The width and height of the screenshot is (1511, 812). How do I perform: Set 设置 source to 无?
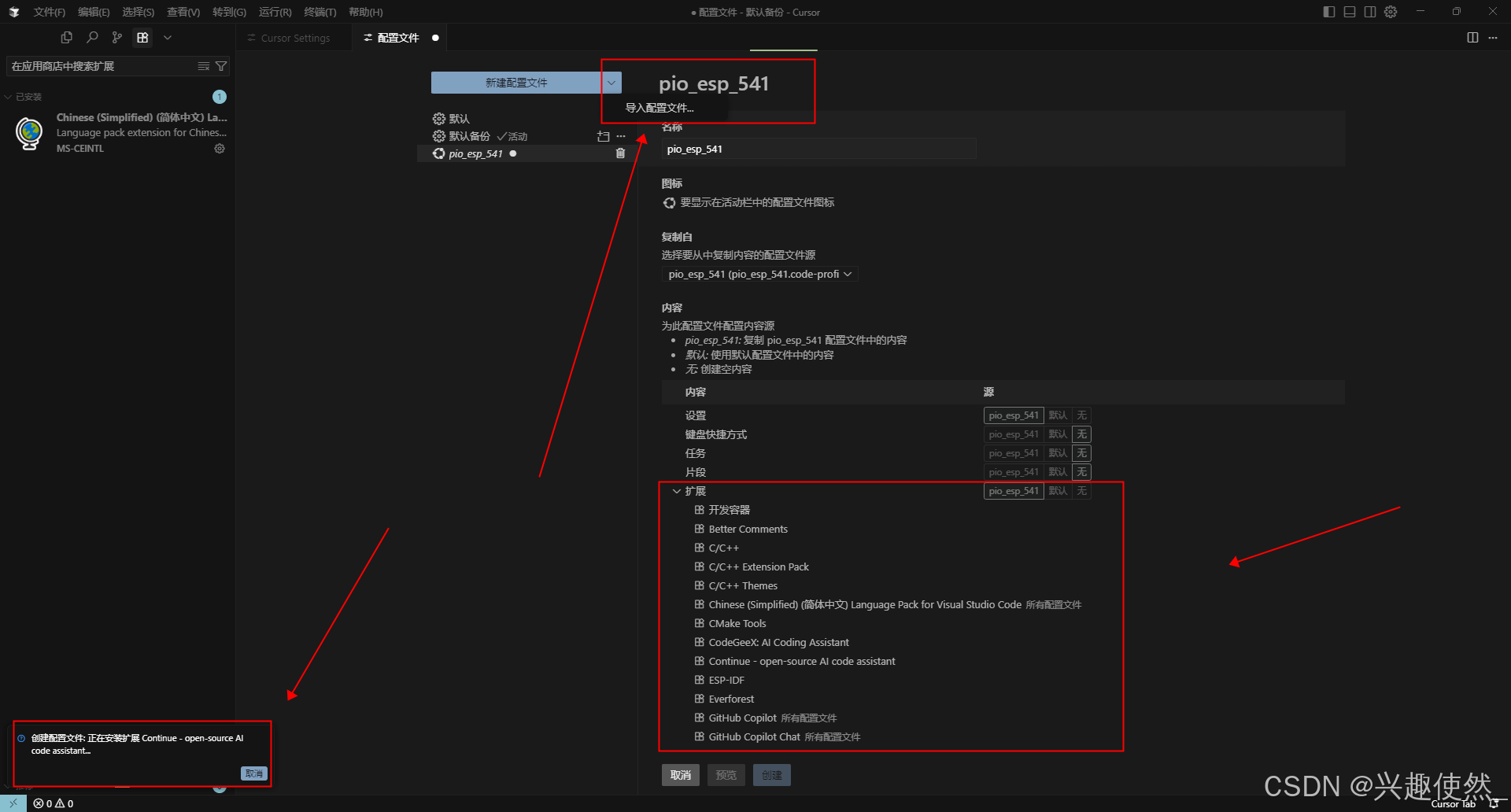click(x=1082, y=415)
